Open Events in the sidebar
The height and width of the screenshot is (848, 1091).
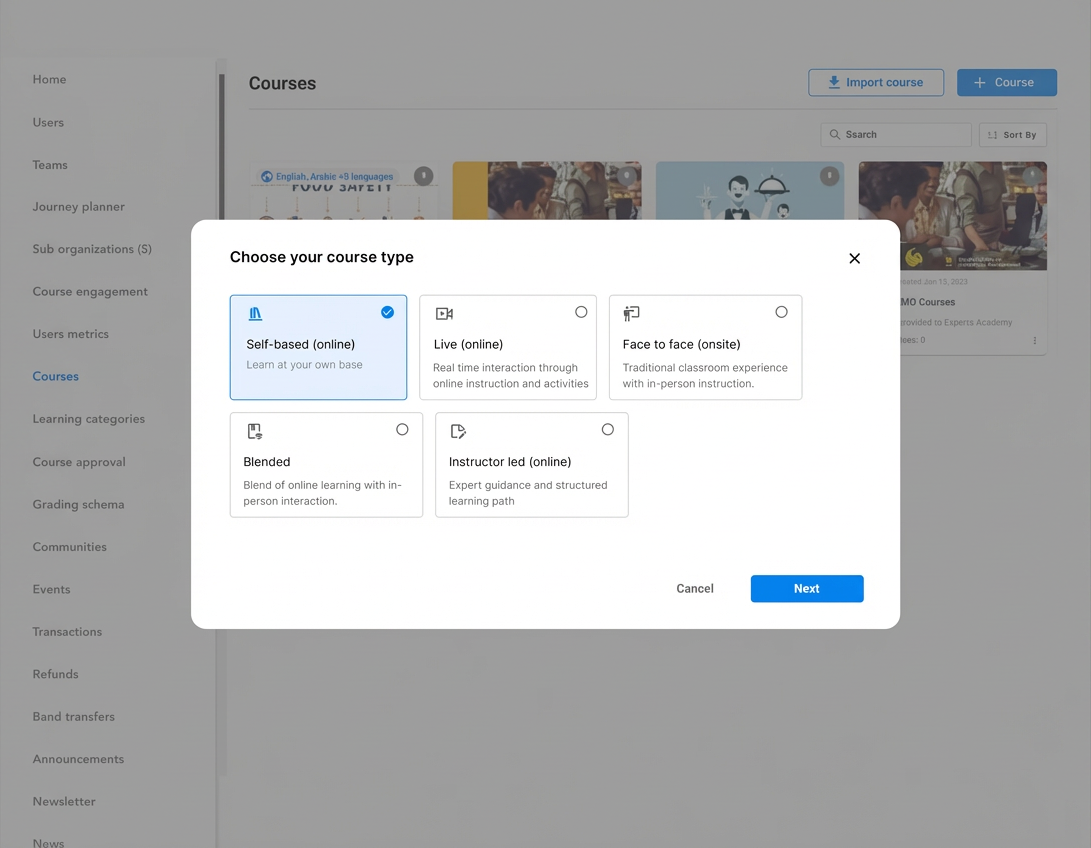pyautogui.click(x=51, y=589)
